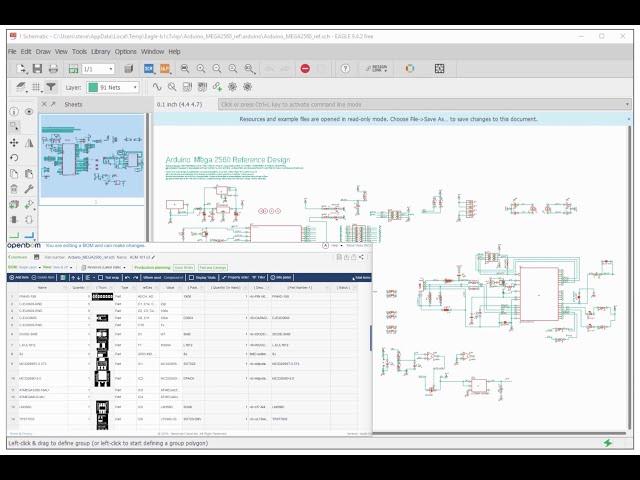640x480 pixels.
Task: Click the Simulate sine wave icon
Action: [157, 87]
